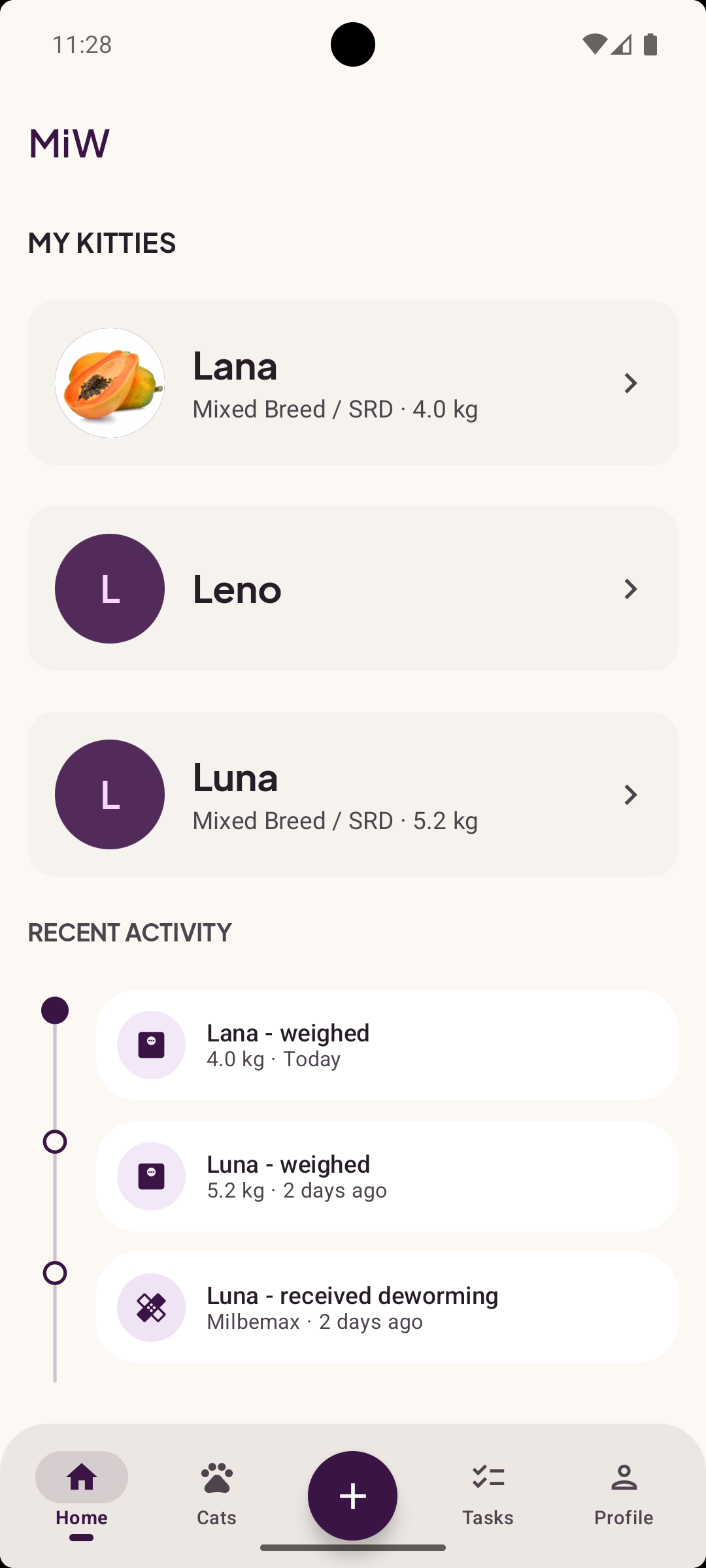Expand Luna's card chevron arrow

[x=630, y=795]
